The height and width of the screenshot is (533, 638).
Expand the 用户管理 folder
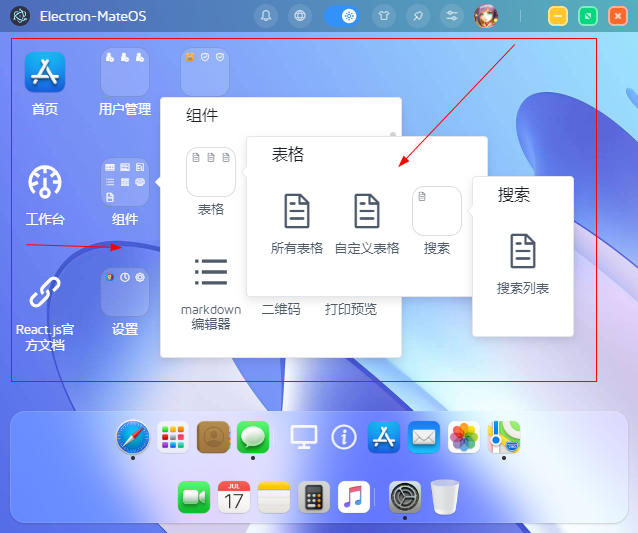(x=125, y=72)
